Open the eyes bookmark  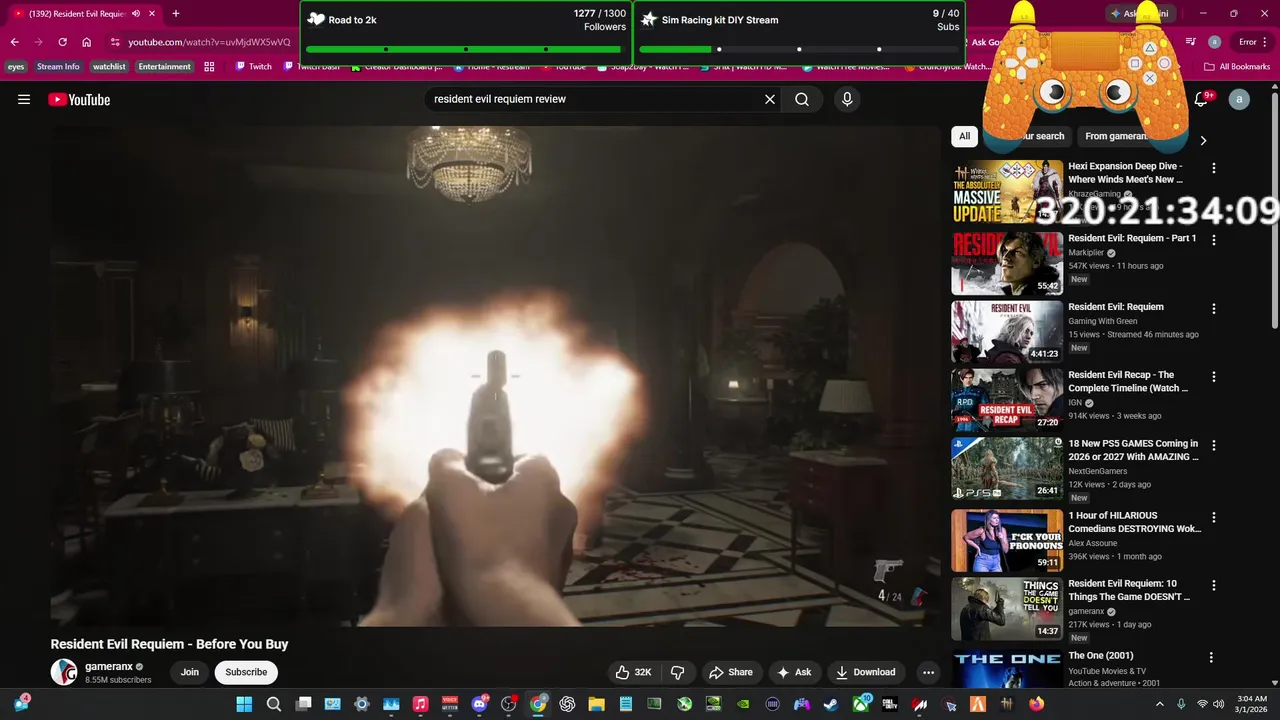(x=16, y=67)
